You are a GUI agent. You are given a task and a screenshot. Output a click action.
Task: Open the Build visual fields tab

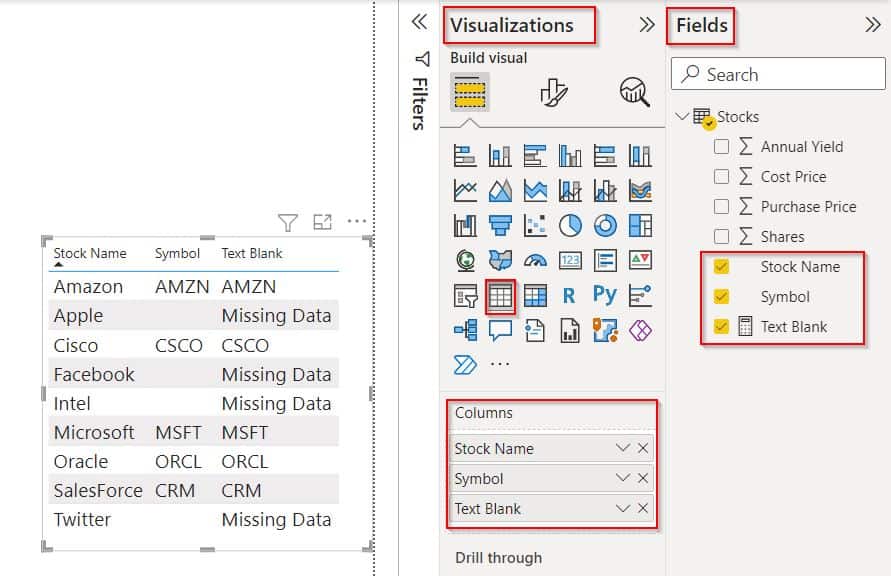click(470, 92)
